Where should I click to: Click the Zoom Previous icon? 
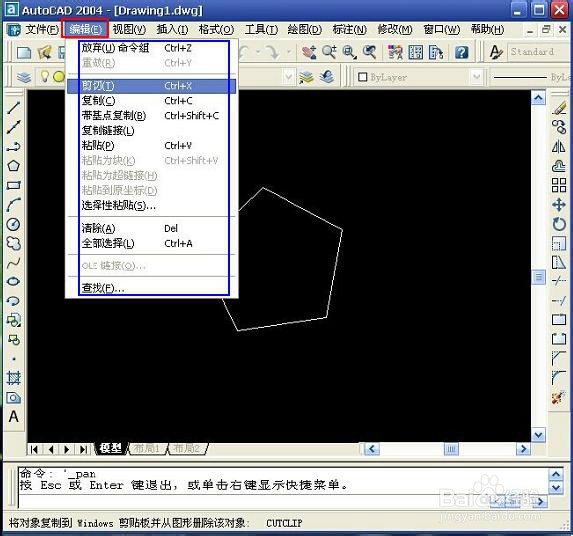pyautogui.click(x=369, y=53)
